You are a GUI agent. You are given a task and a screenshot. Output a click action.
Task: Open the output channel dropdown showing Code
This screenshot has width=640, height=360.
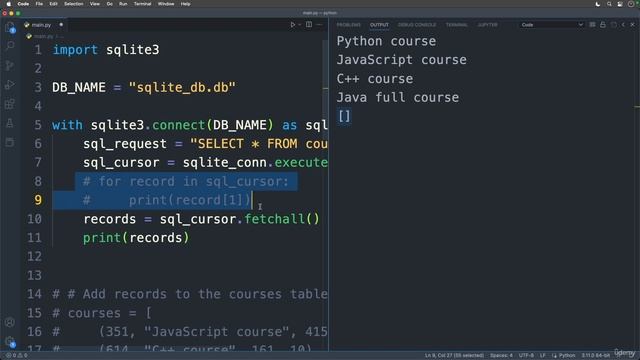(552, 25)
